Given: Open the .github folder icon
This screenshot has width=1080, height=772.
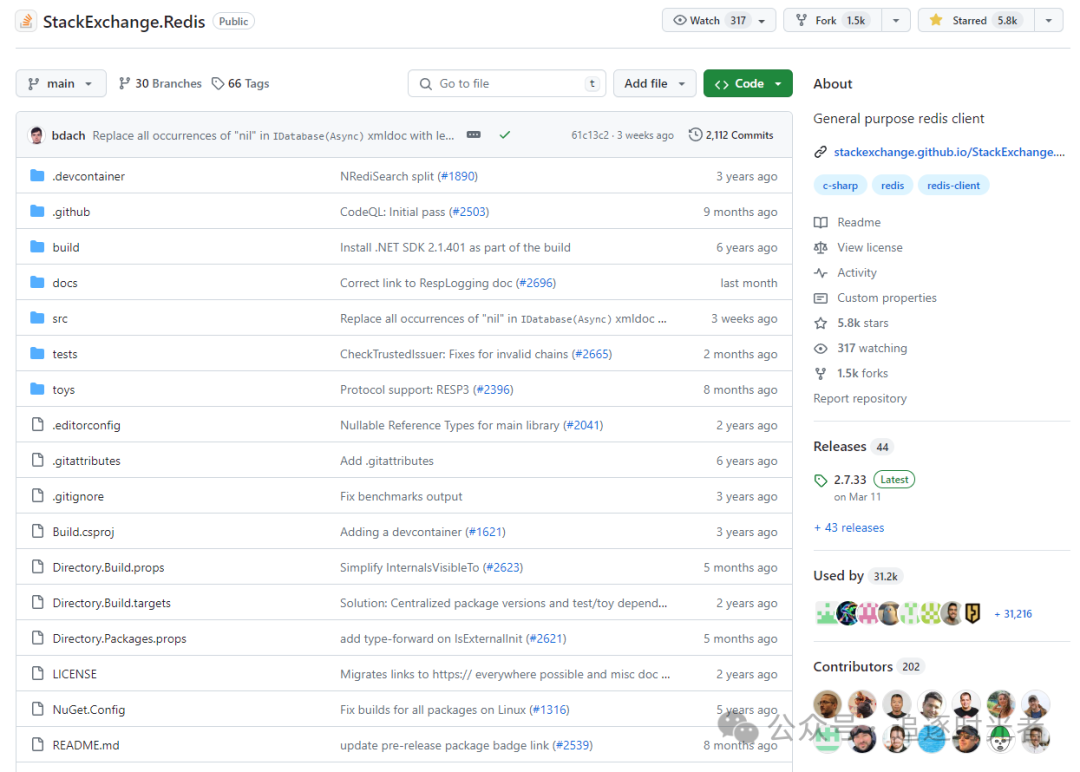Looking at the screenshot, I should (37, 211).
